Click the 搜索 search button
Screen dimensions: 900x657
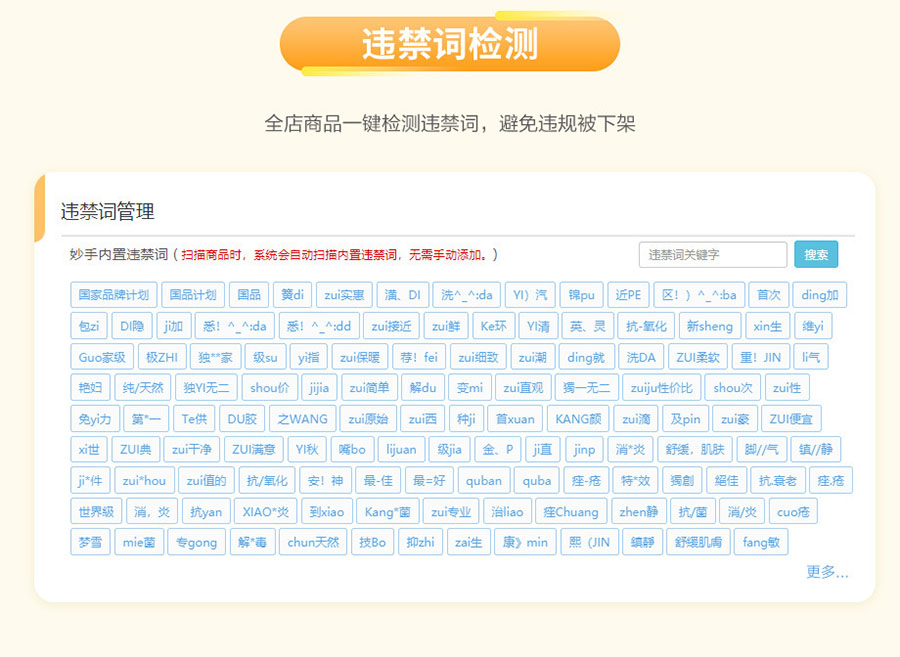[x=816, y=255]
